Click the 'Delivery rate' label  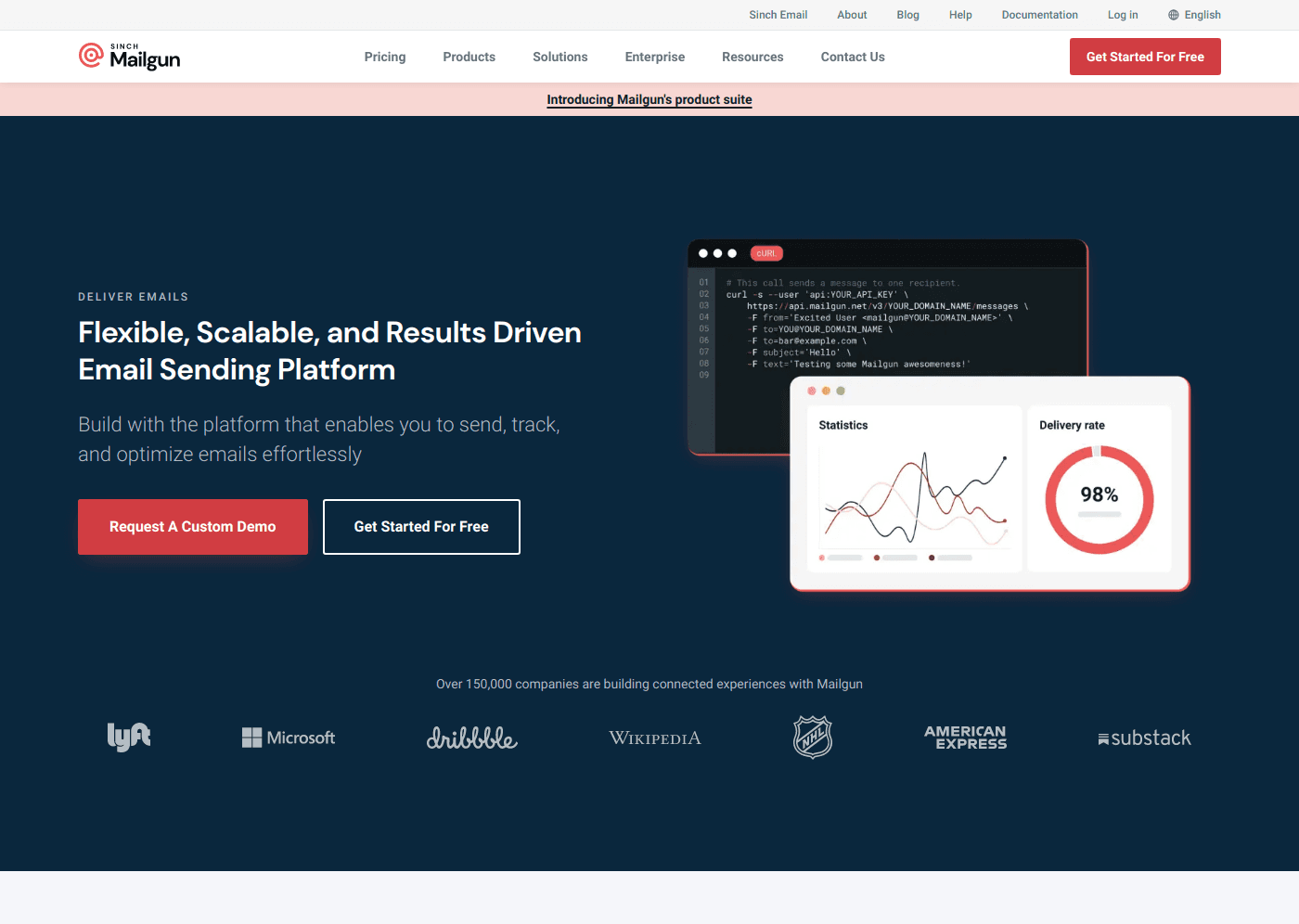point(1072,425)
